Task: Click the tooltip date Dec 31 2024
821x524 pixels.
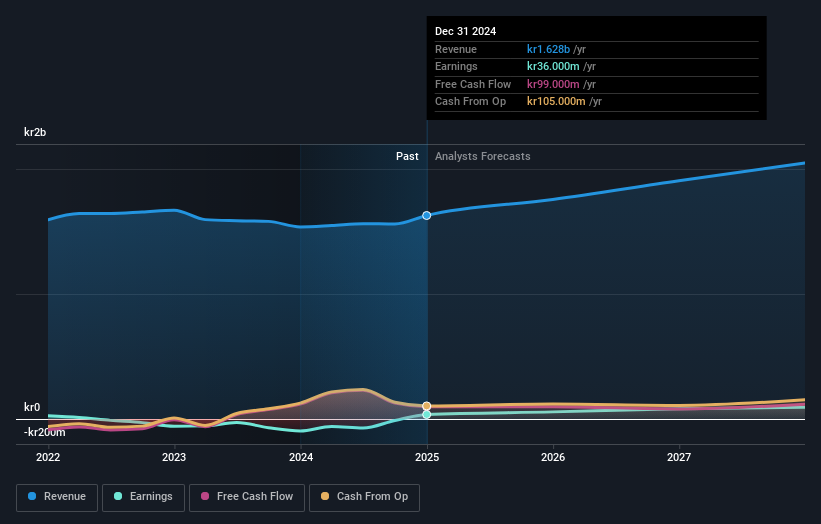Action: coord(465,31)
